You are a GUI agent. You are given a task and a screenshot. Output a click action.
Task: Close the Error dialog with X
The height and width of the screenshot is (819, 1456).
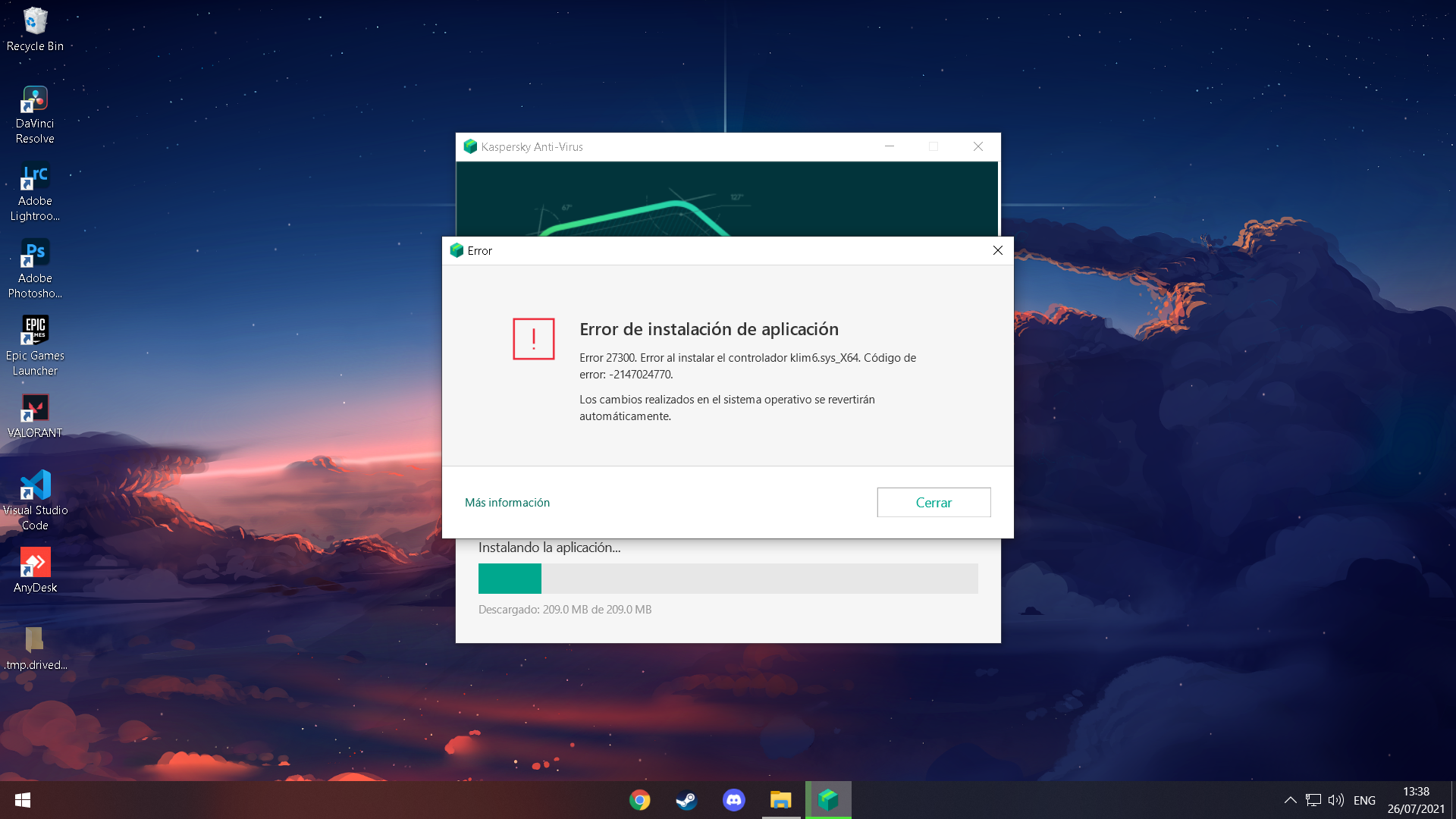997,250
